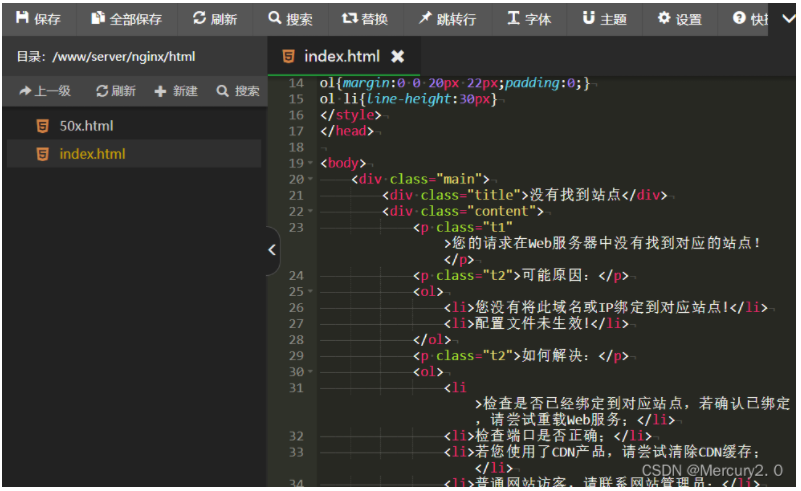Close the index.html tab with the X

click(397, 56)
